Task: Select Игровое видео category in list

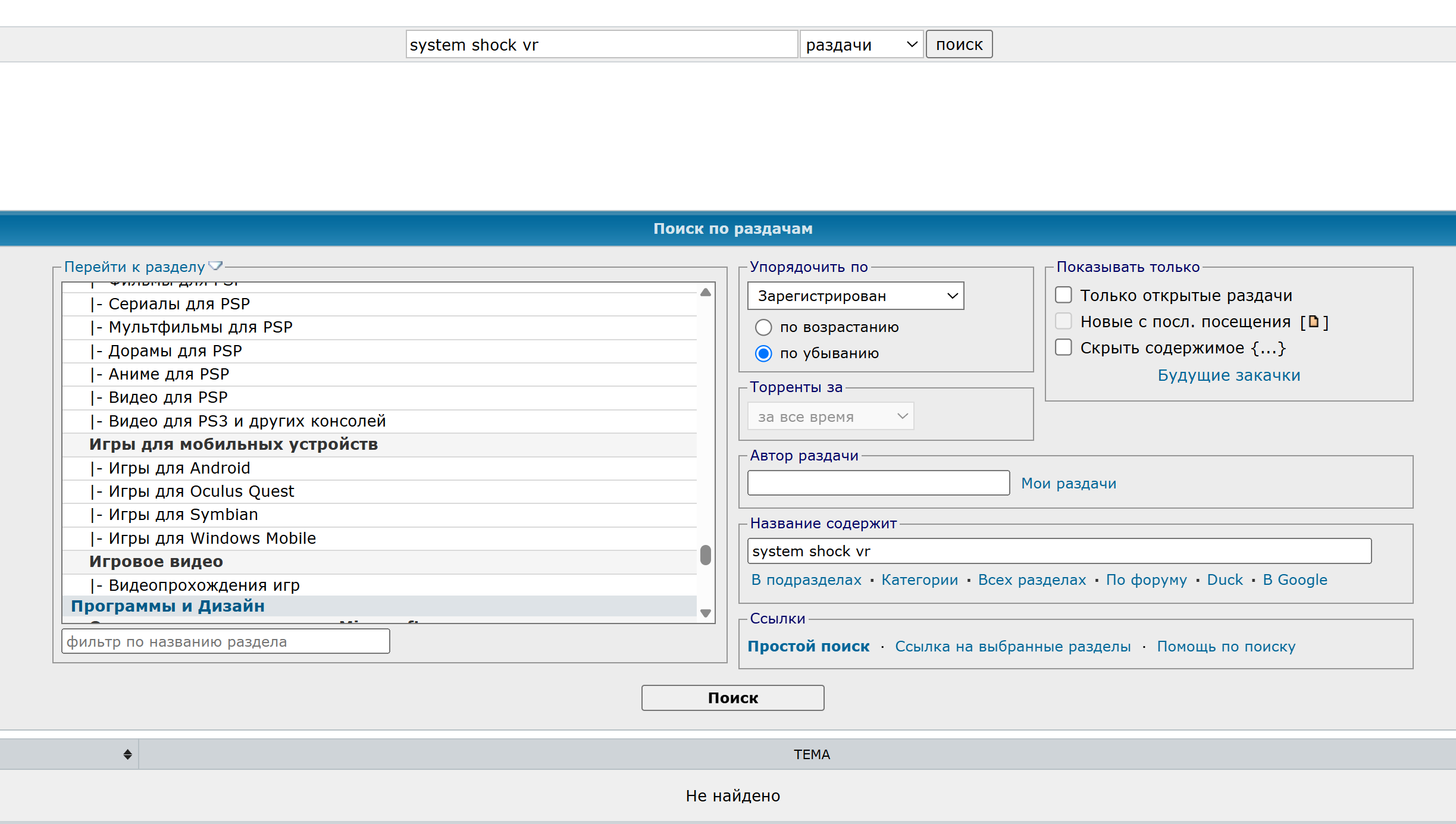Action: pos(380,562)
